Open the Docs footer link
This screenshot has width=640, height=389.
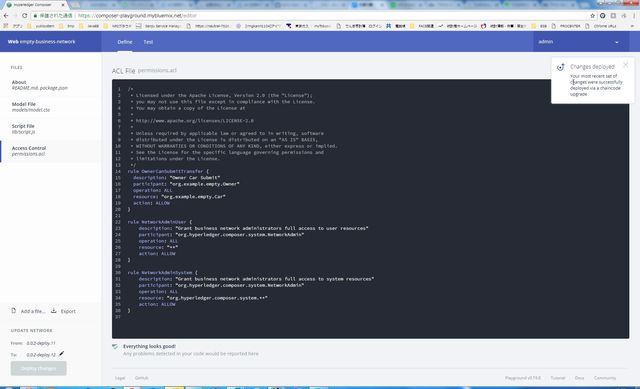point(579,378)
